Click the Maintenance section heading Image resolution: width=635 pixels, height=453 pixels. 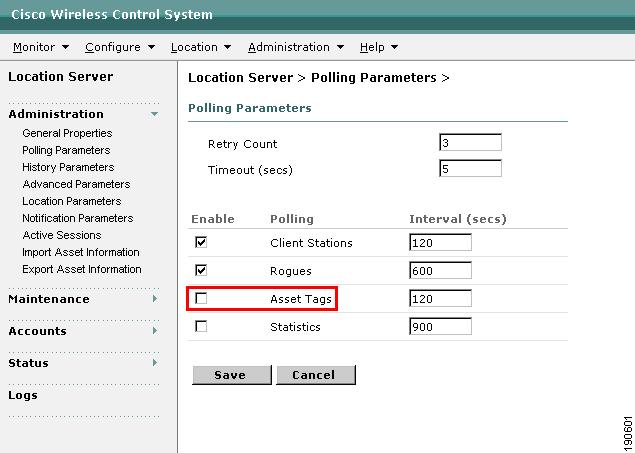click(49, 299)
